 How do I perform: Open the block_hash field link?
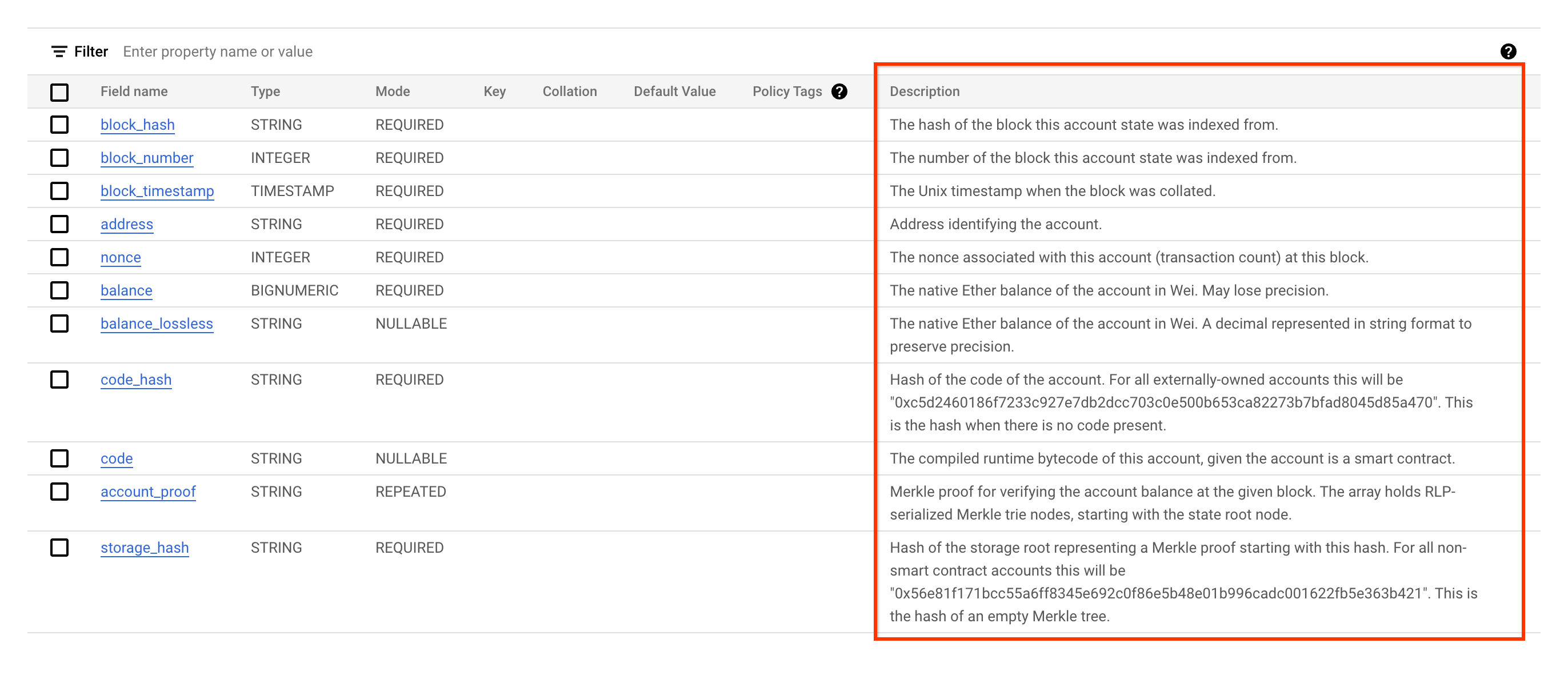138,125
